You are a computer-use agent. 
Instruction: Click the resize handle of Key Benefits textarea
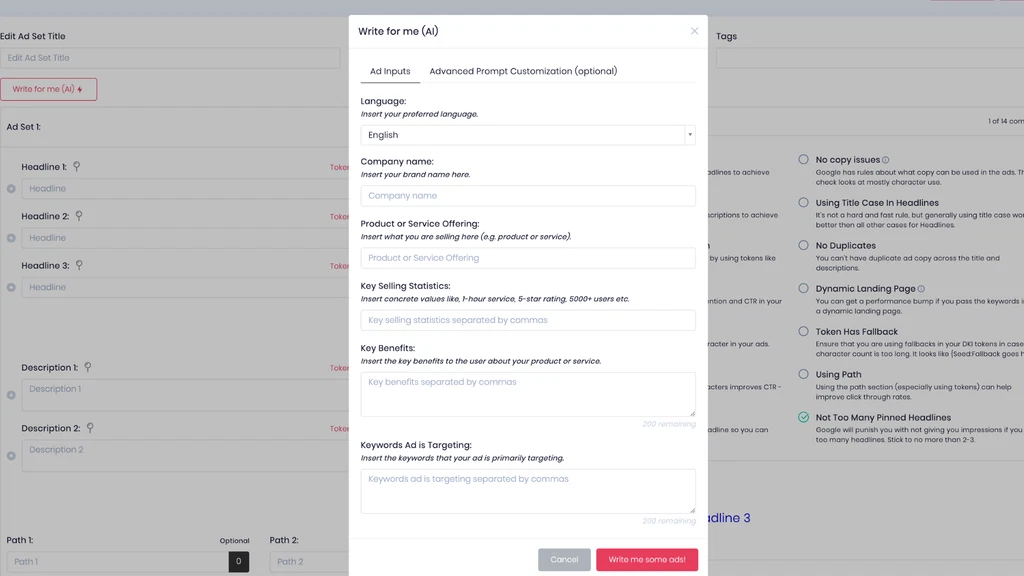pyautogui.click(x=691, y=412)
